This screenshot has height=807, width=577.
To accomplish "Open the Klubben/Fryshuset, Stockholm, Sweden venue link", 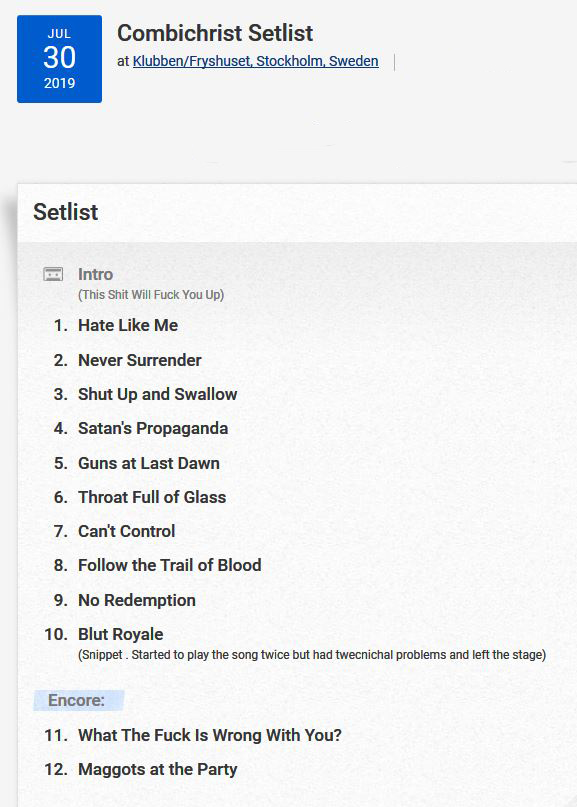I will [x=255, y=61].
